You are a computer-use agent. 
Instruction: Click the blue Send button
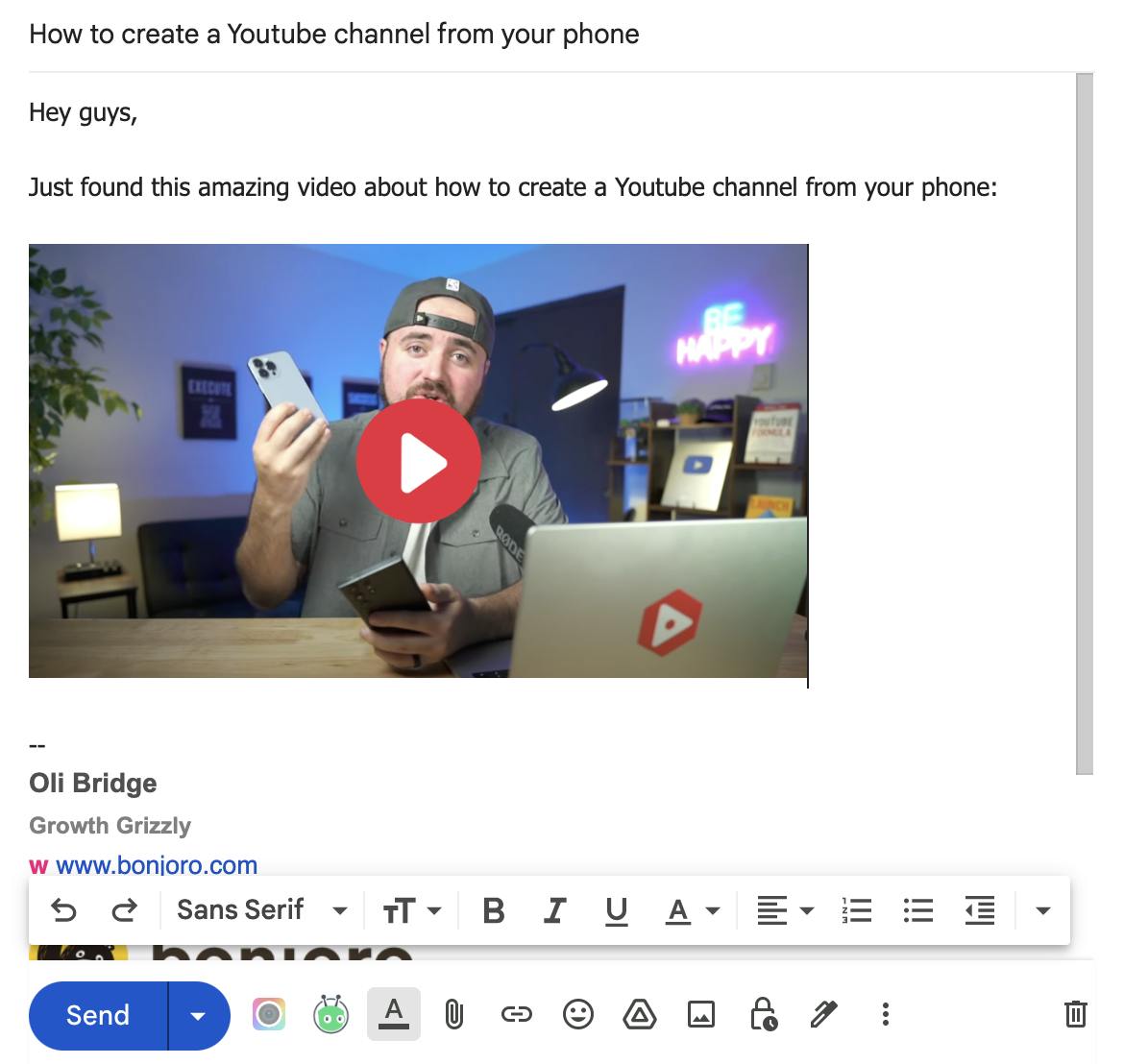click(98, 1015)
